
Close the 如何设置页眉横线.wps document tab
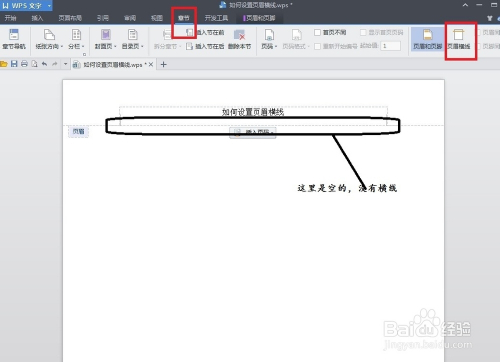click(151, 64)
